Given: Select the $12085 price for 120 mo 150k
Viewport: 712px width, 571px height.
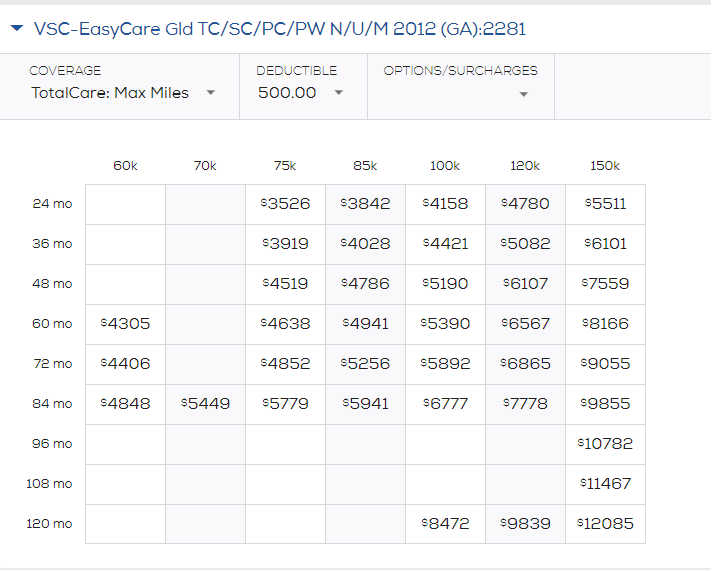Looking at the screenshot, I should coord(605,524).
